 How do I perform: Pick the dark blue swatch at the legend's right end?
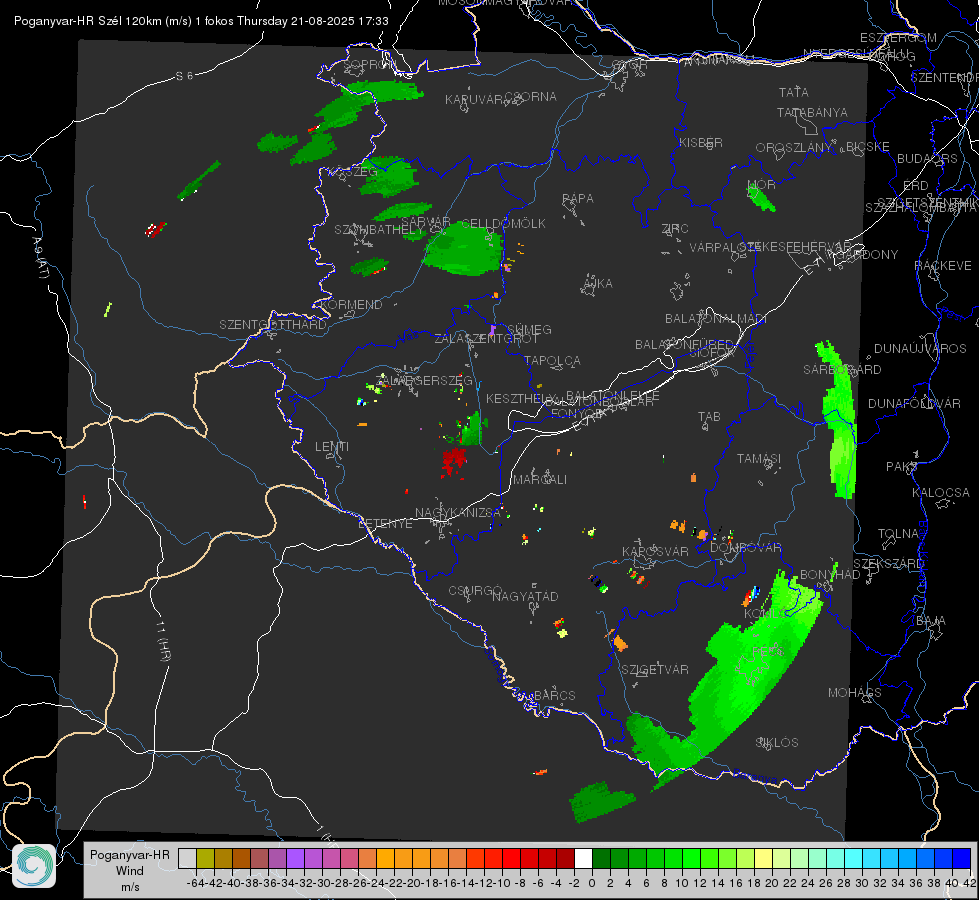[x=962, y=858]
